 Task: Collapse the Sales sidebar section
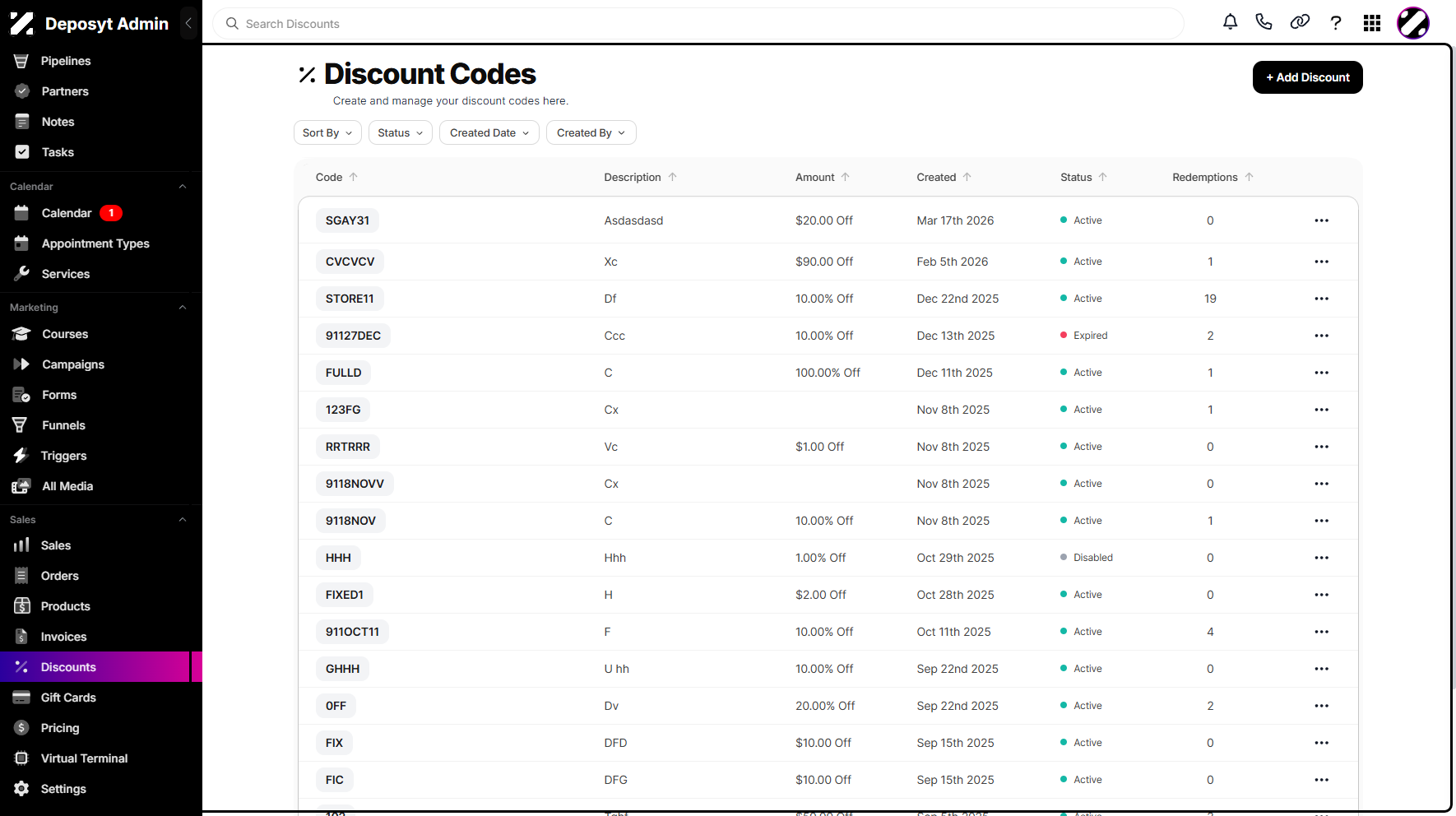click(x=183, y=520)
